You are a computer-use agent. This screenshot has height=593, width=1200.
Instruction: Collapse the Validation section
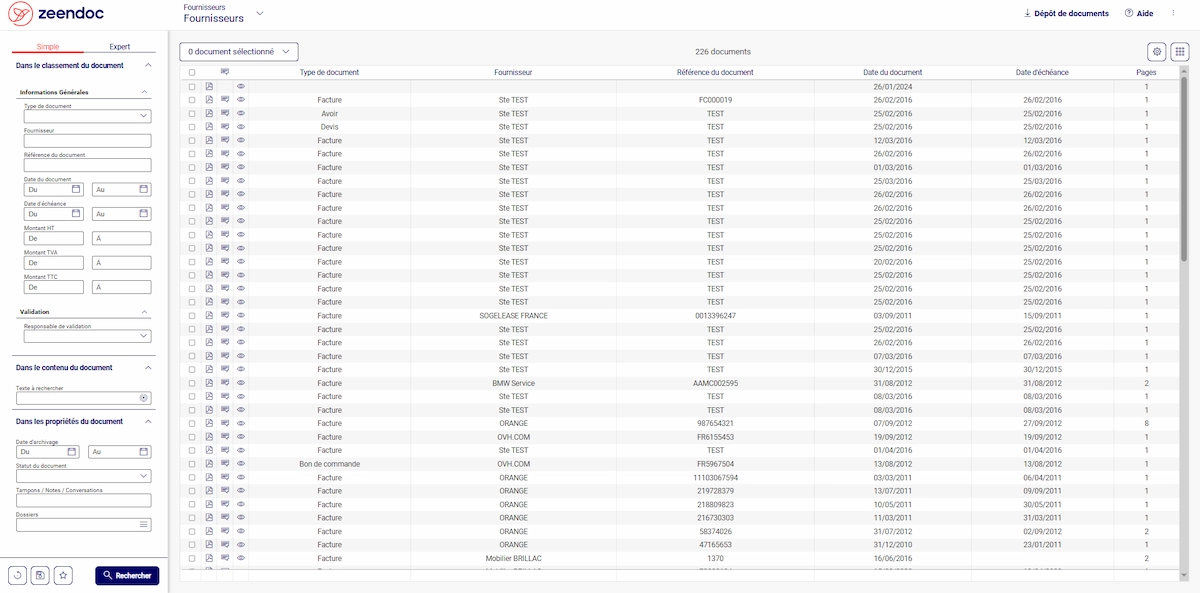pyautogui.click(x=144, y=312)
